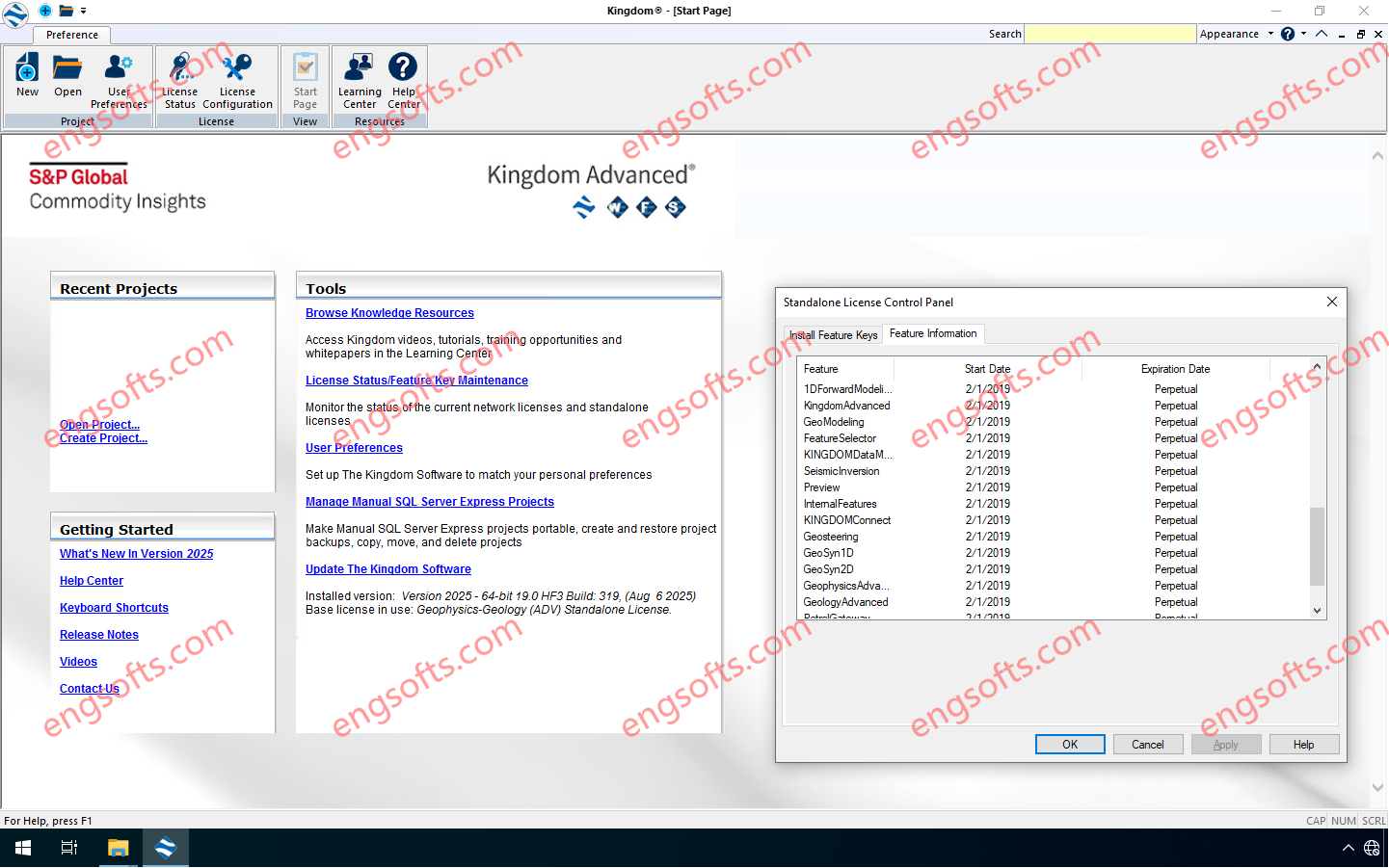Click the User Preferences link in Tools

click(x=354, y=448)
